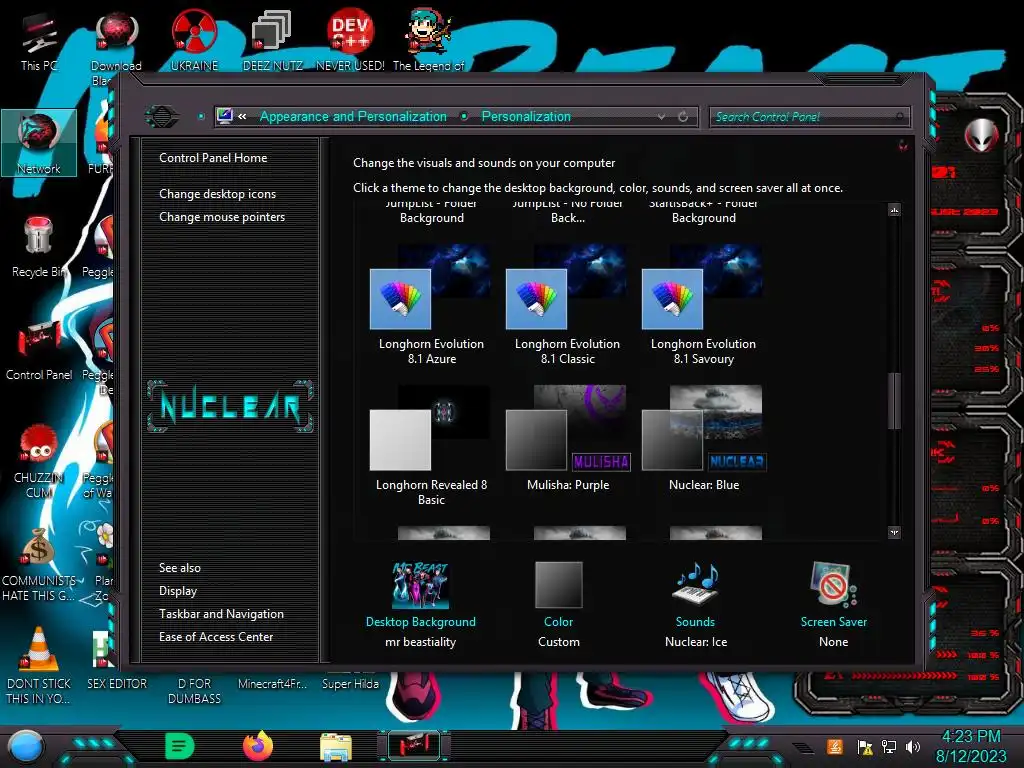Open the taskbar clock showing 4:23 PM

click(x=971, y=746)
